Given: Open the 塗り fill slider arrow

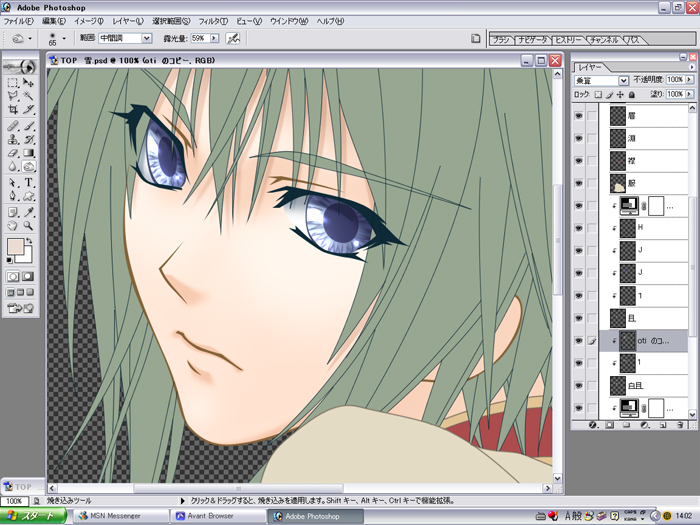Looking at the screenshot, I should point(689,94).
